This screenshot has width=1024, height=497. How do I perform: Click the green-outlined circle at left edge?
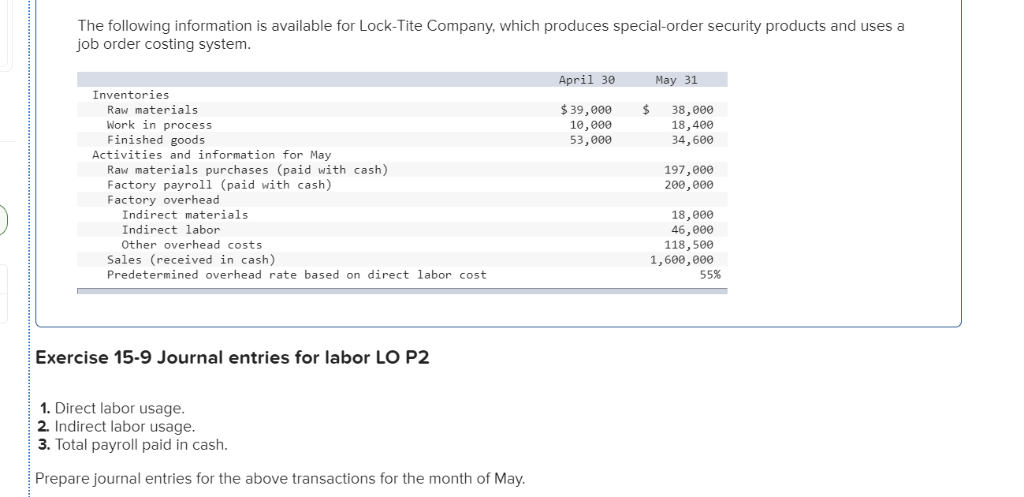[2, 219]
